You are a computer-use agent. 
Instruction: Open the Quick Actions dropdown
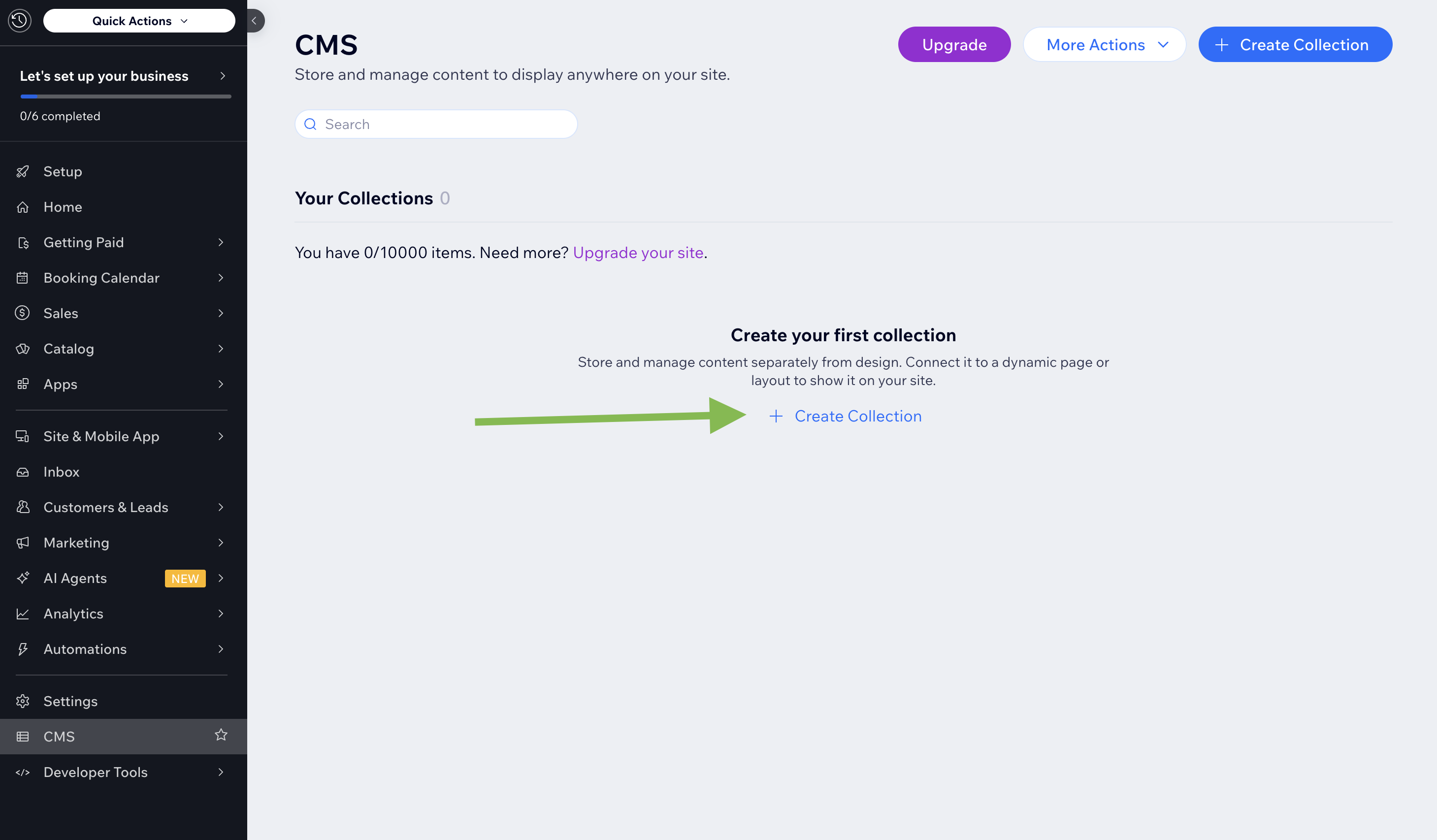pyautogui.click(x=139, y=21)
